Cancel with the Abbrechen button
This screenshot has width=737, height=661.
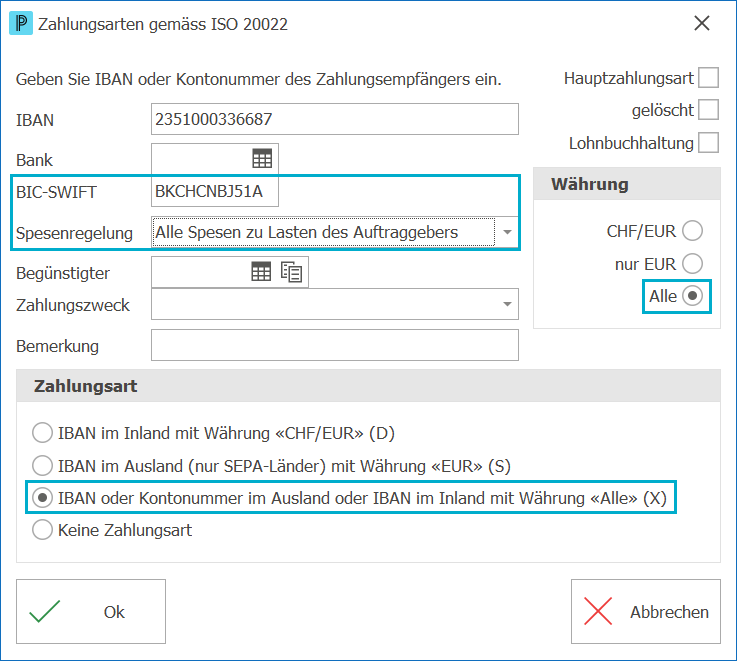click(646, 611)
